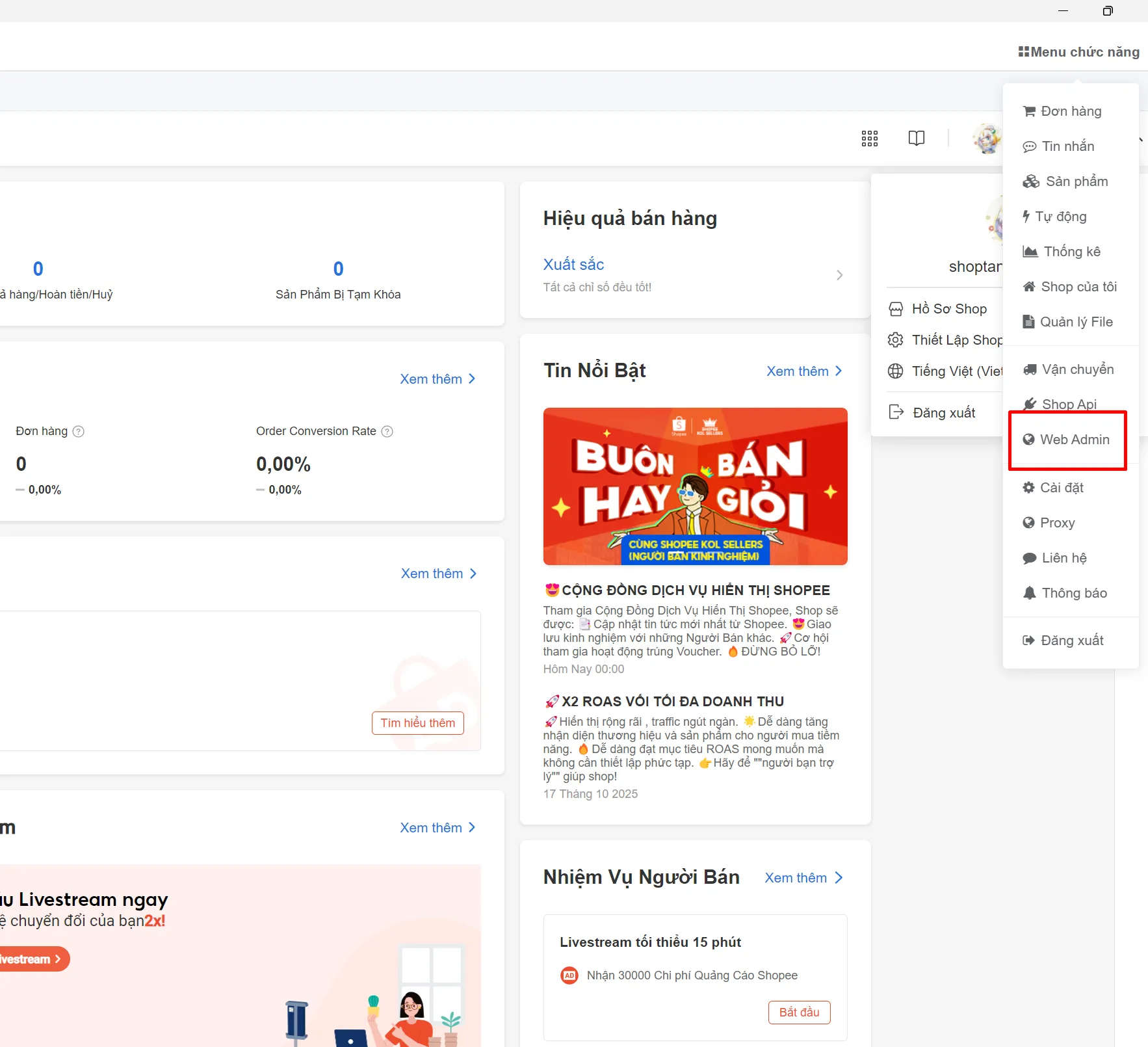The image size is (1148, 1047).
Task: Click help icon next to Order Conversion Rate
Action: (x=387, y=431)
